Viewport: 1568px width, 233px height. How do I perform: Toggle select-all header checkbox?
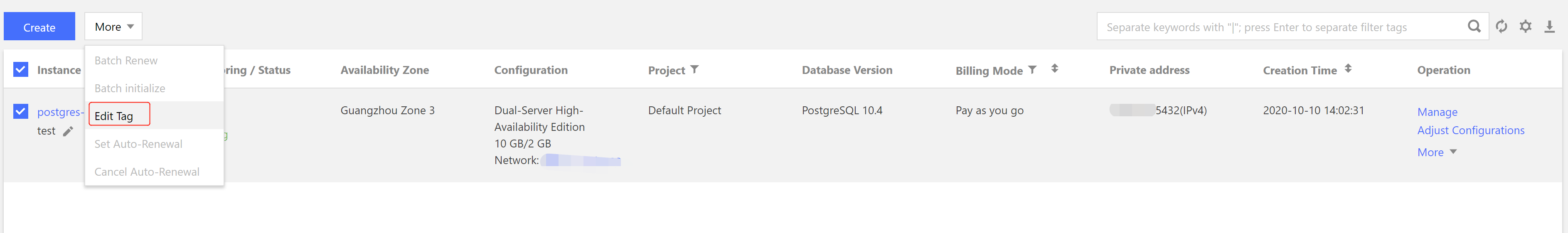[x=21, y=69]
